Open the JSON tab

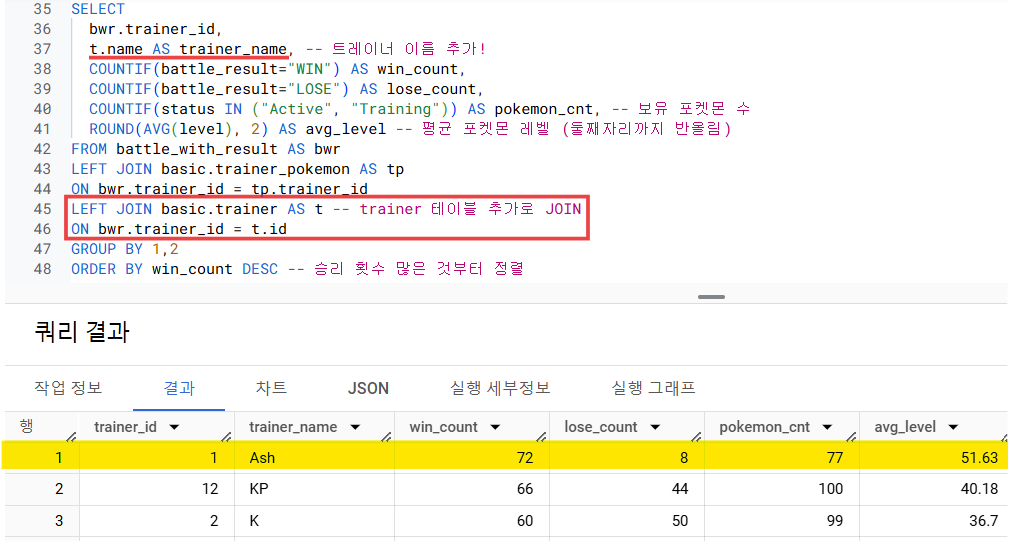coord(368,388)
